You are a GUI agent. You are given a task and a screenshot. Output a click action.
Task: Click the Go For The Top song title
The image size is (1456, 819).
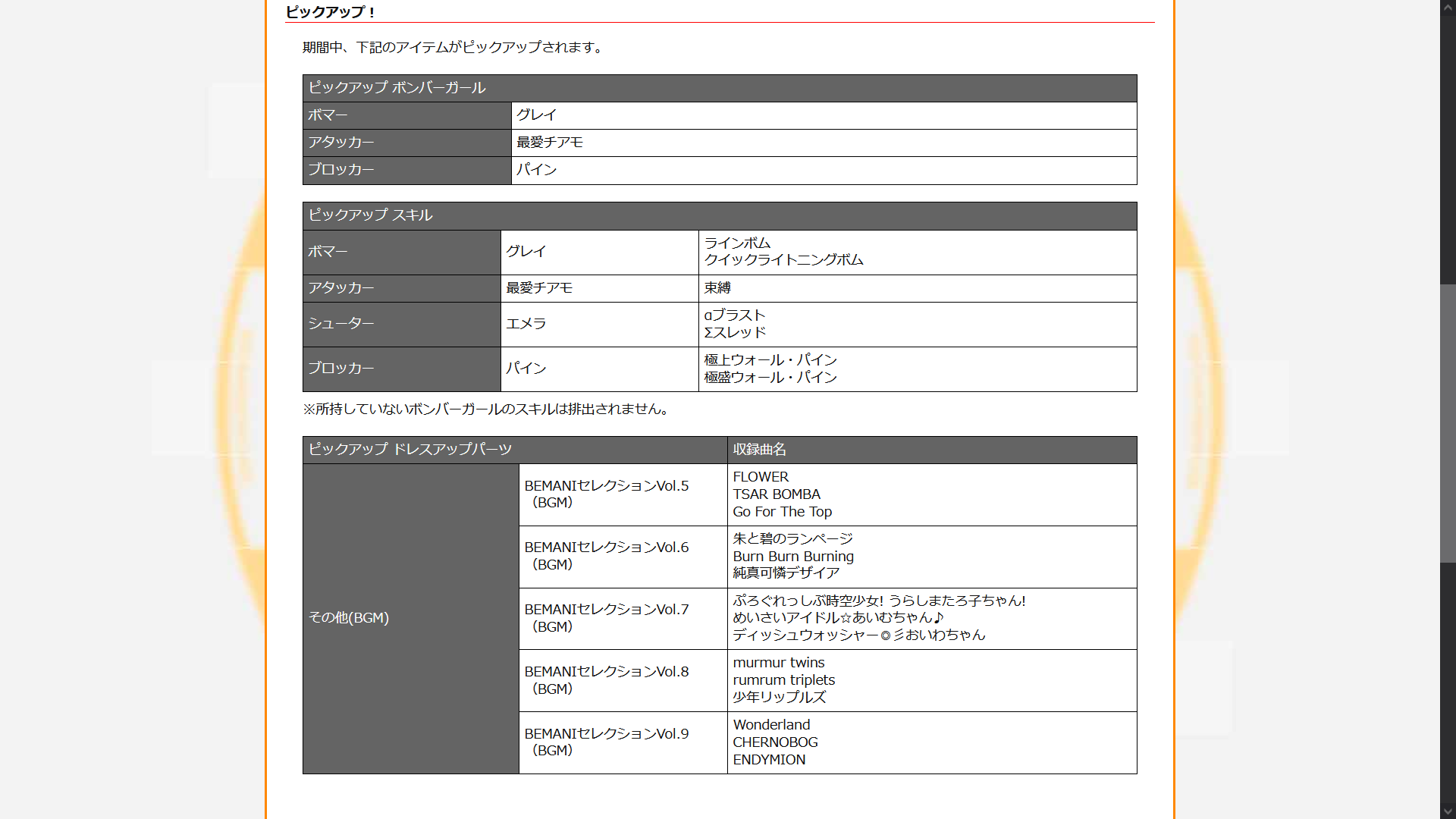coord(783,512)
